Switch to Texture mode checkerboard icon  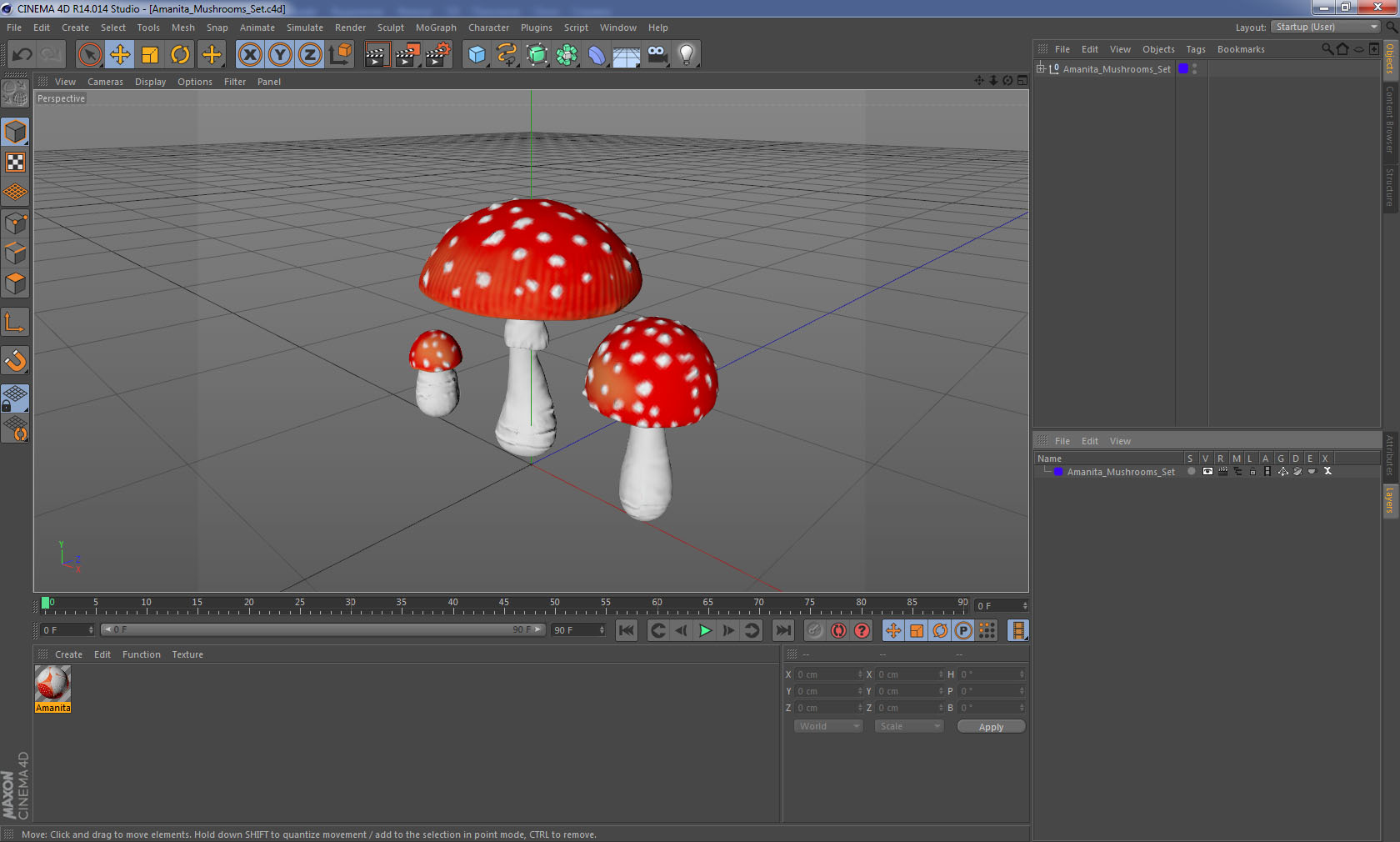15,162
